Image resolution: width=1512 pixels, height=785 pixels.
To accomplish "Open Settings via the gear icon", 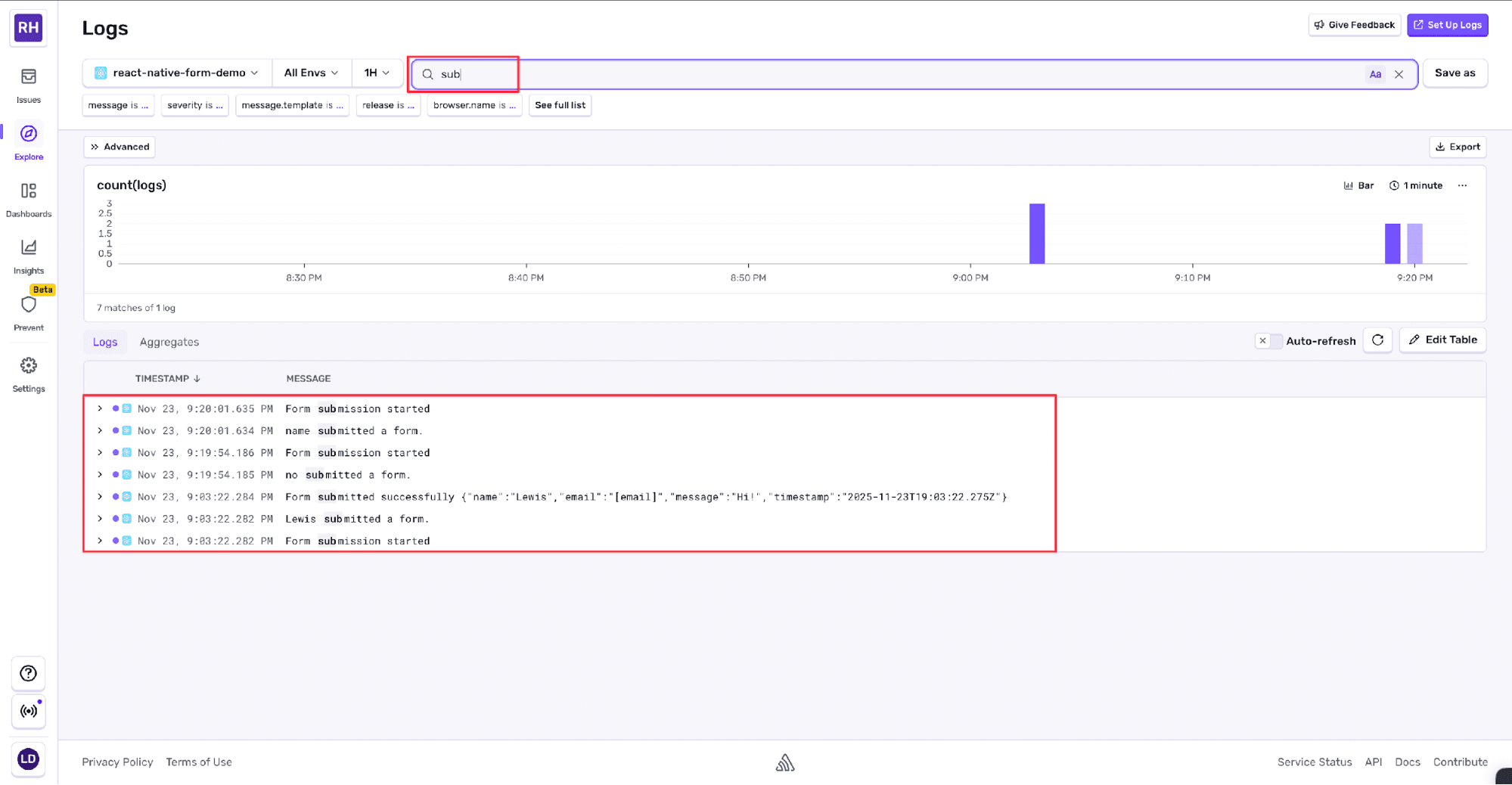I will point(29,365).
